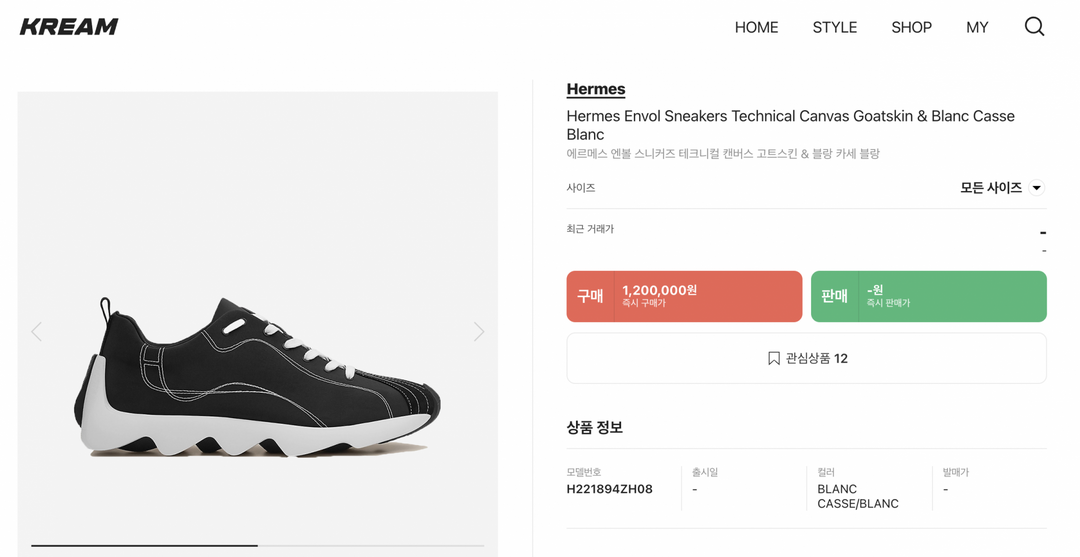This screenshot has width=1080, height=557.
Task: Open the Hermes brand link
Action: point(595,89)
